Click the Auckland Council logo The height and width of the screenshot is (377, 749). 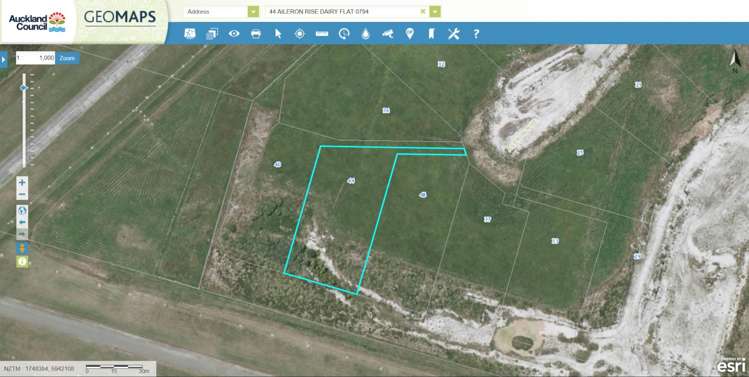(37, 22)
